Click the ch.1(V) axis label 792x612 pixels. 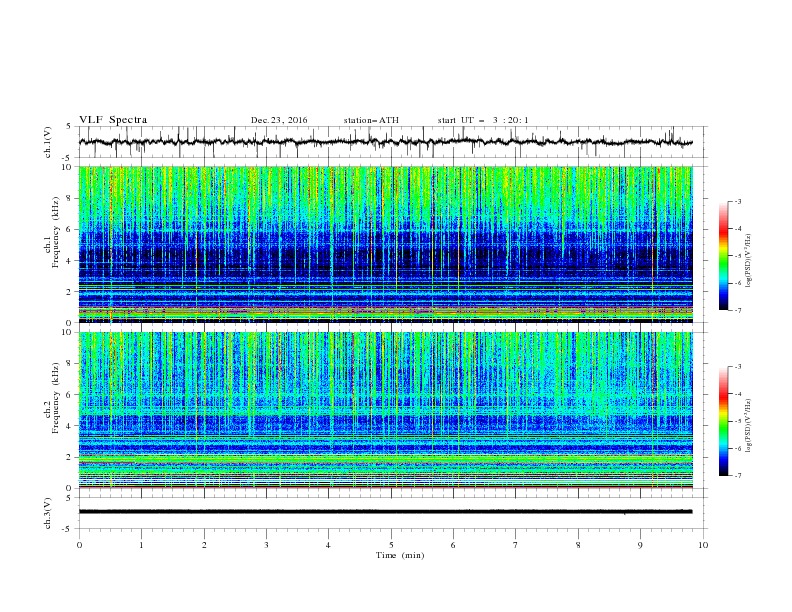[48, 142]
